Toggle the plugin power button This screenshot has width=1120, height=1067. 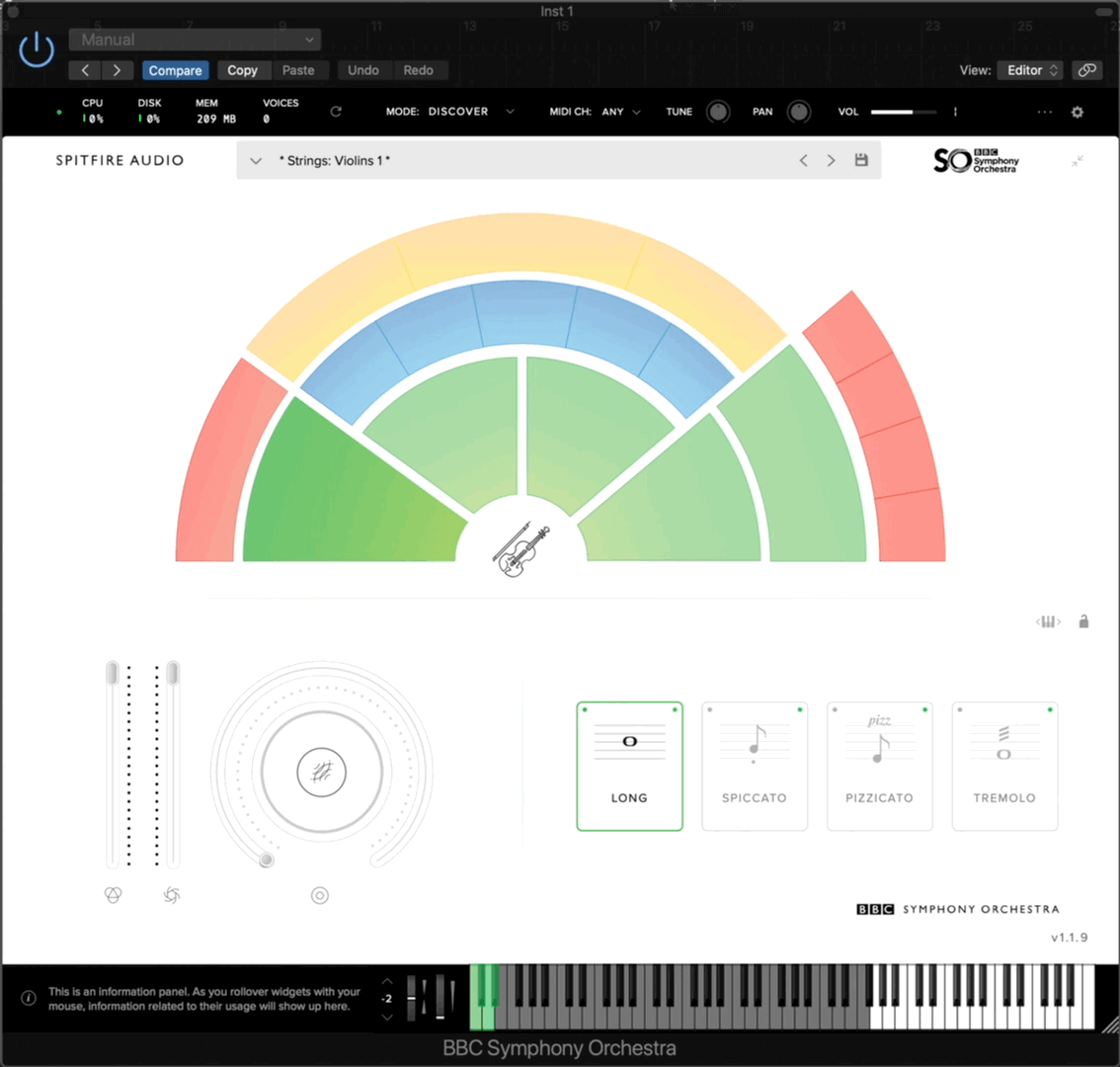(36, 50)
